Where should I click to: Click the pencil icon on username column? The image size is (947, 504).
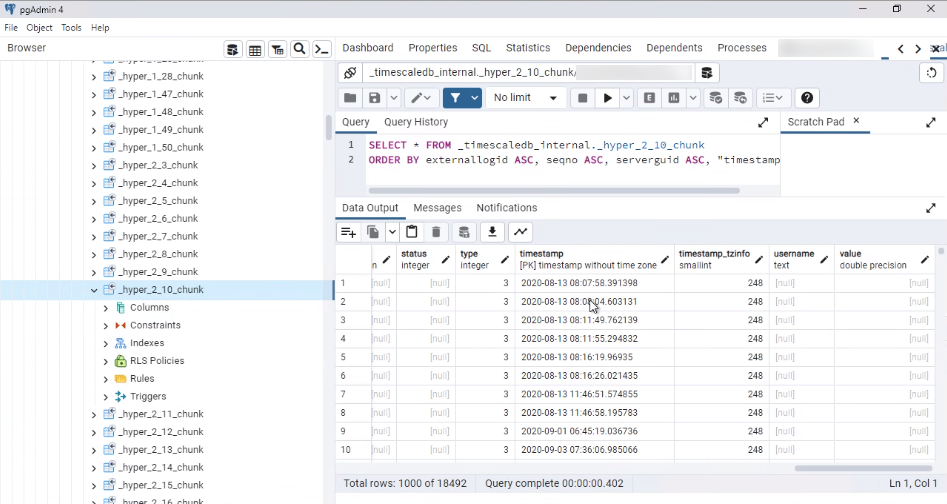824,260
